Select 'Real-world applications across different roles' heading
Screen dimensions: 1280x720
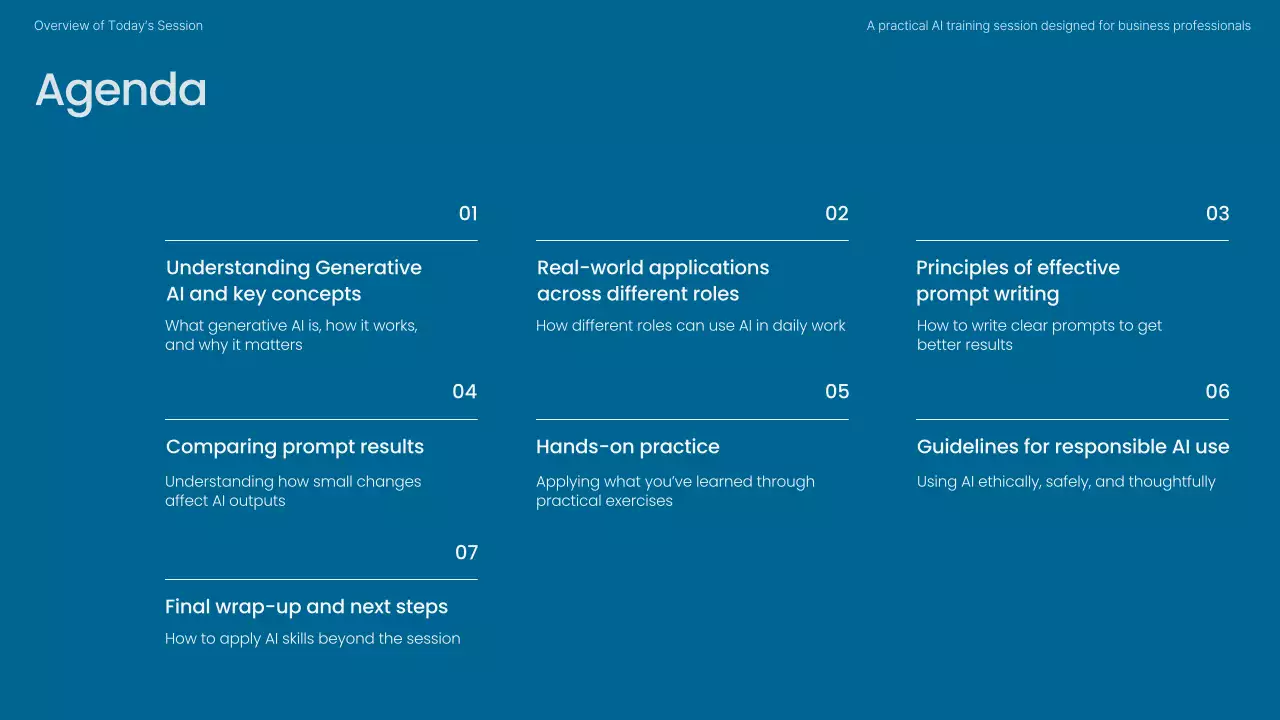pyautogui.click(x=653, y=281)
